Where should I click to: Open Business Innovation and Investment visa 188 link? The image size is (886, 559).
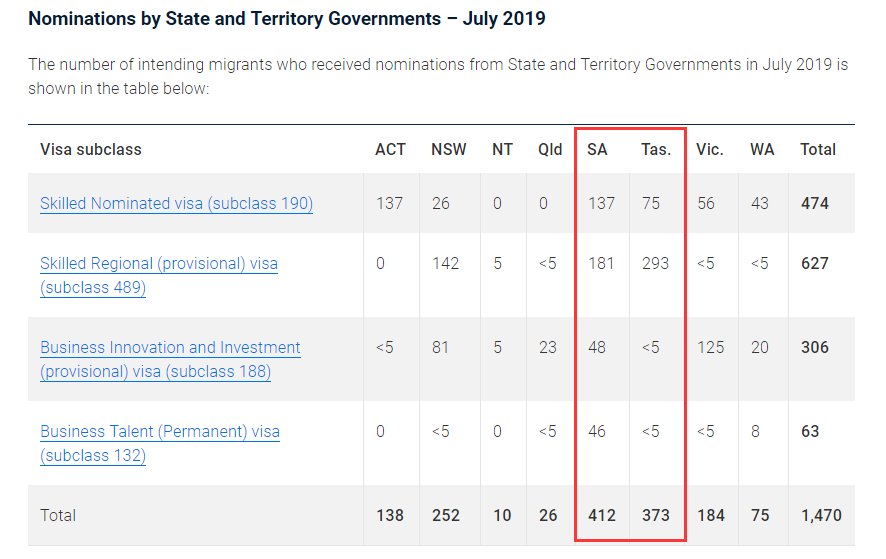[x=170, y=359]
